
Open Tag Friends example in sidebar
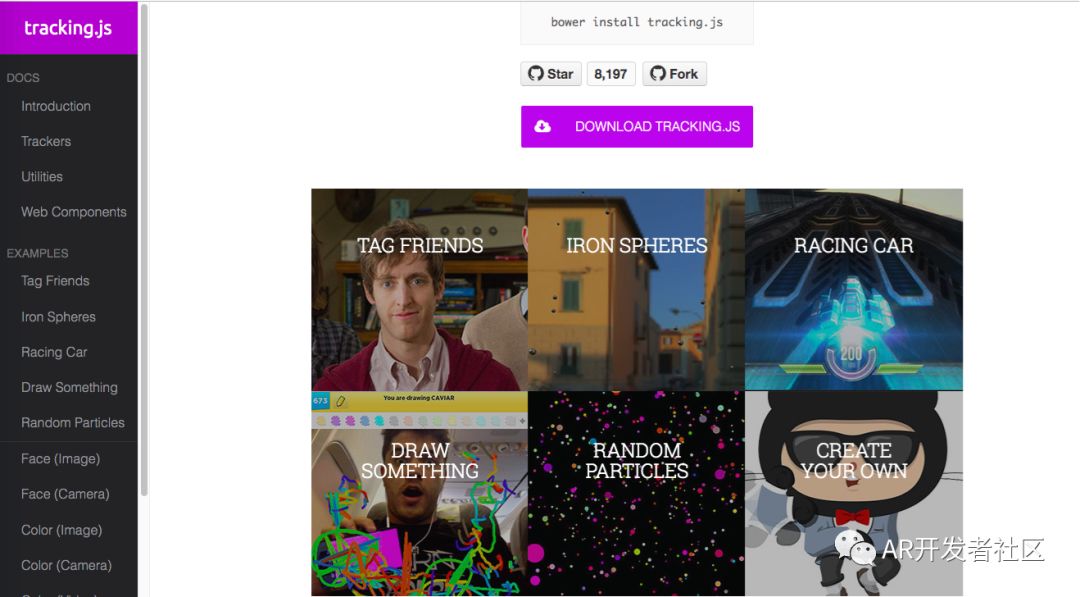tap(55, 281)
